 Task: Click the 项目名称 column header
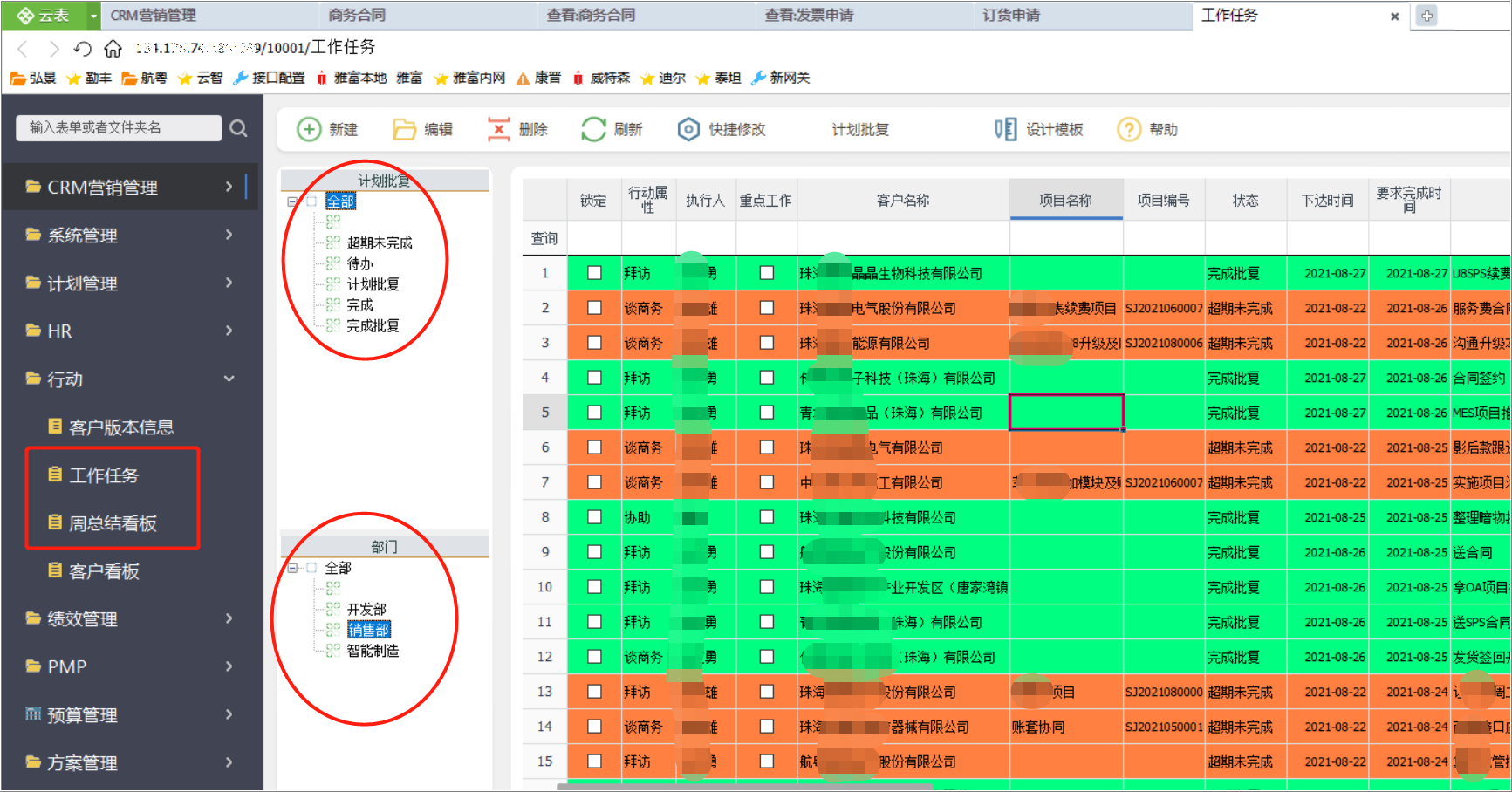click(1065, 200)
